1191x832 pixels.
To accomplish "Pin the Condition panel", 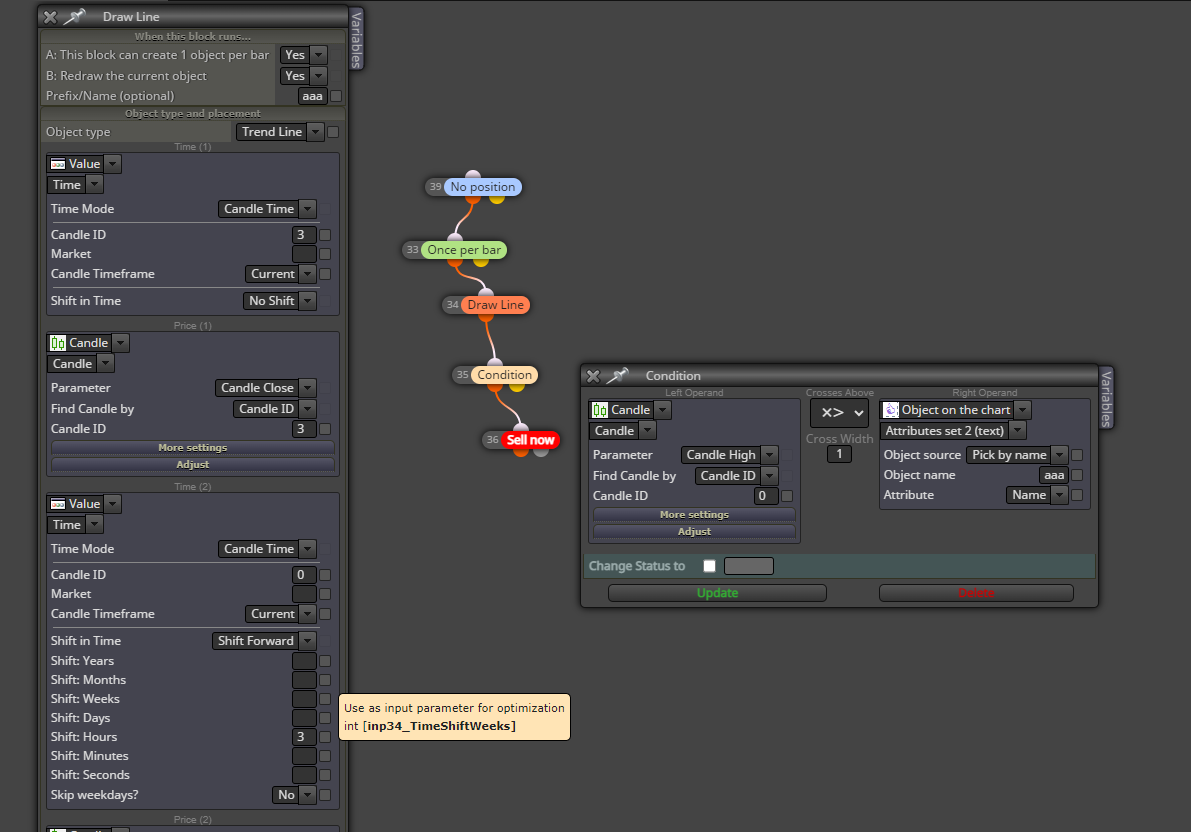I will (x=618, y=375).
